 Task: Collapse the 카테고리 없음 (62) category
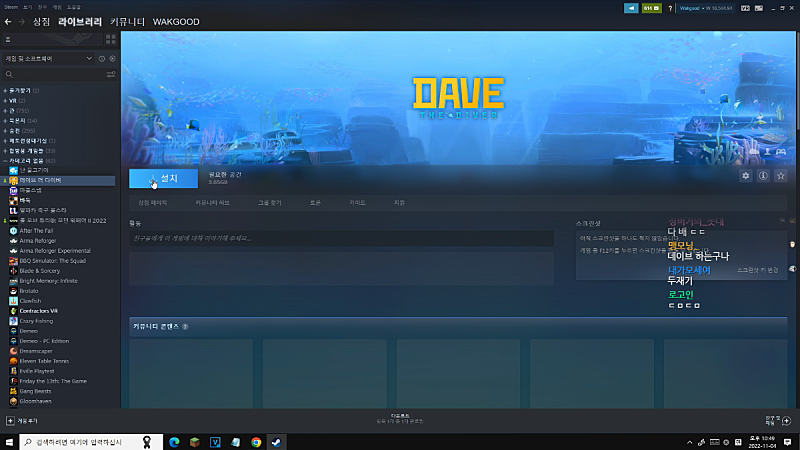[5, 161]
